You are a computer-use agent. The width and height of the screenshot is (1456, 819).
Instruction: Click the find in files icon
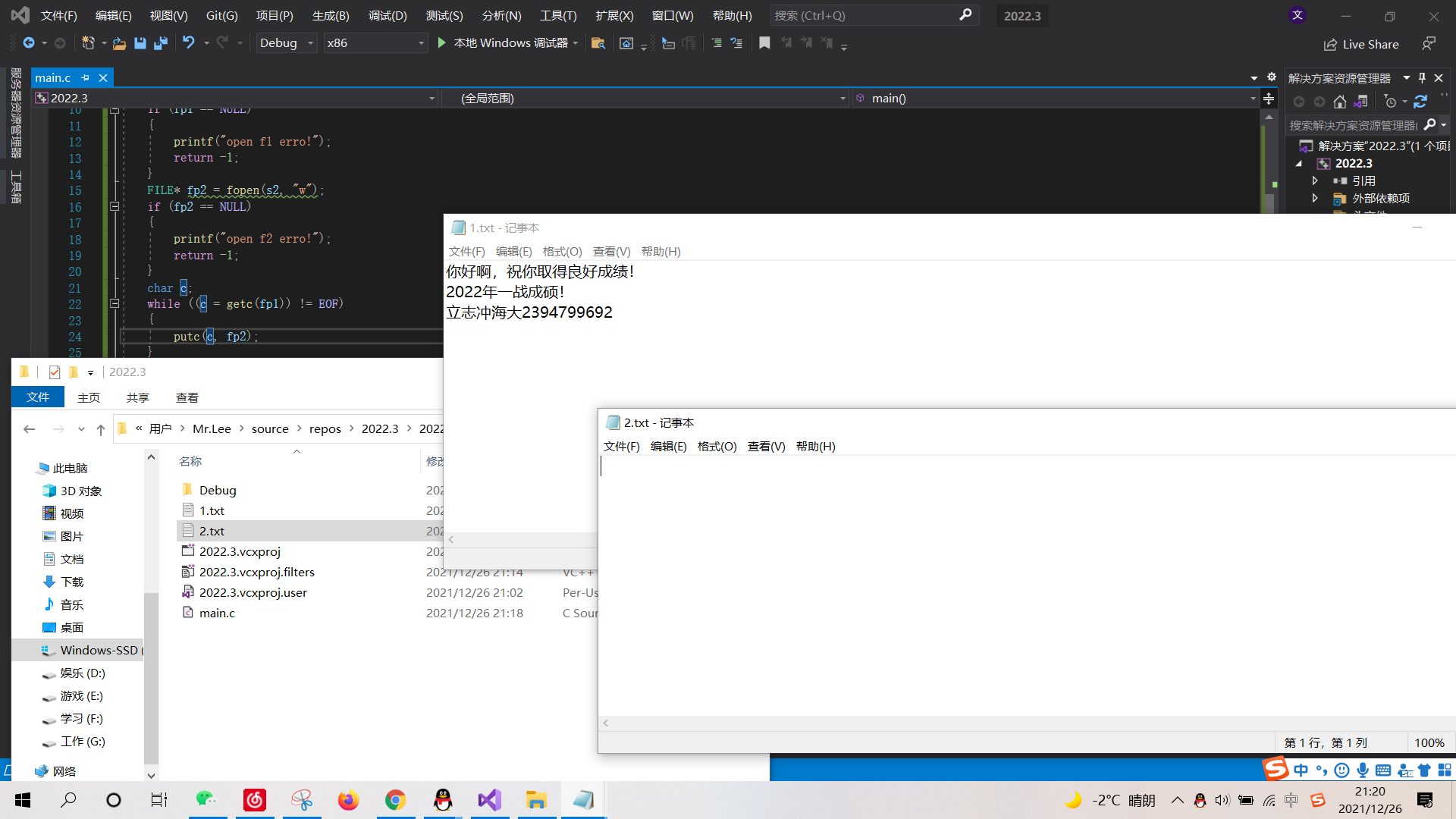[598, 43]
